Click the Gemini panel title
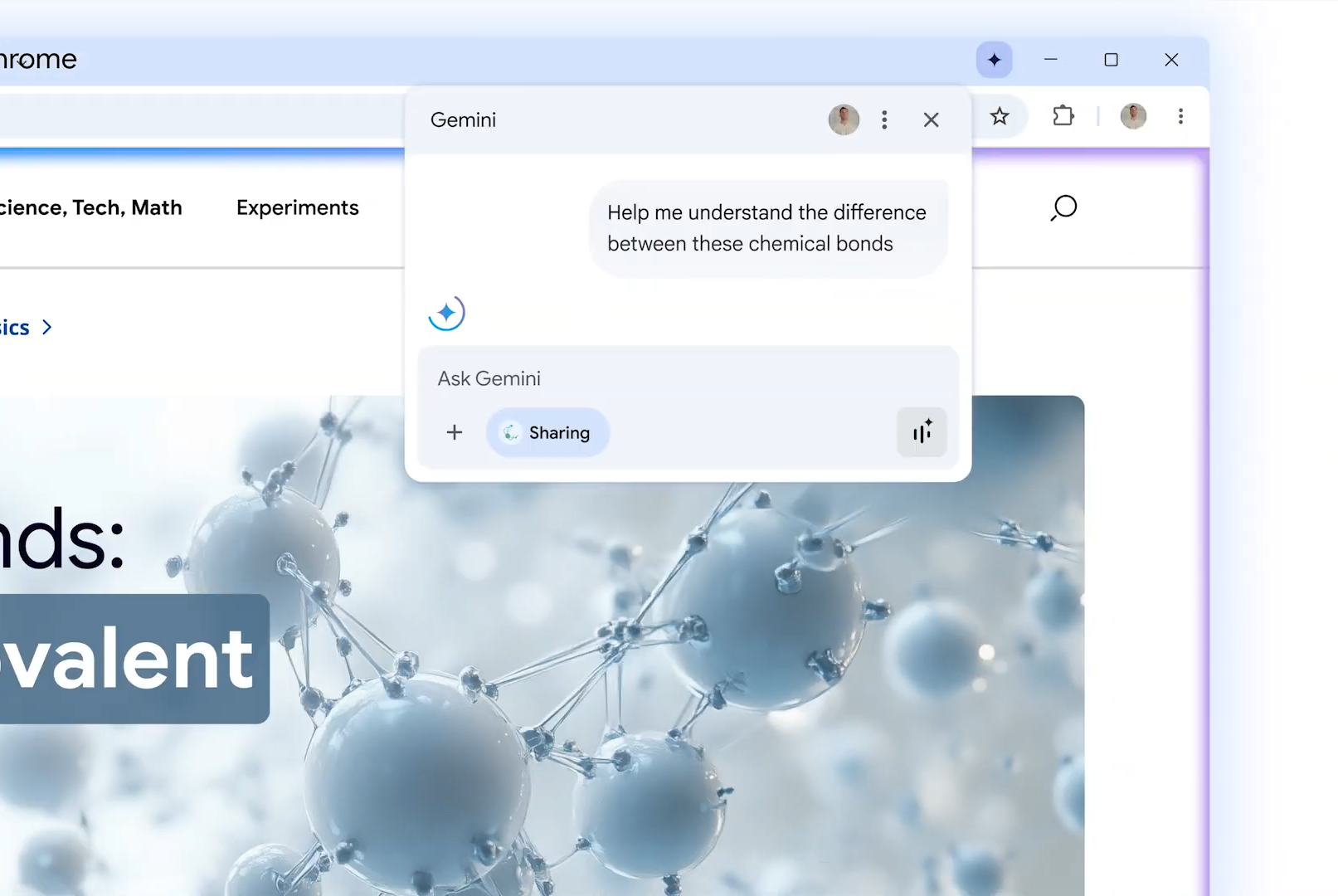 pyautogui.click(x=463, y=119)
